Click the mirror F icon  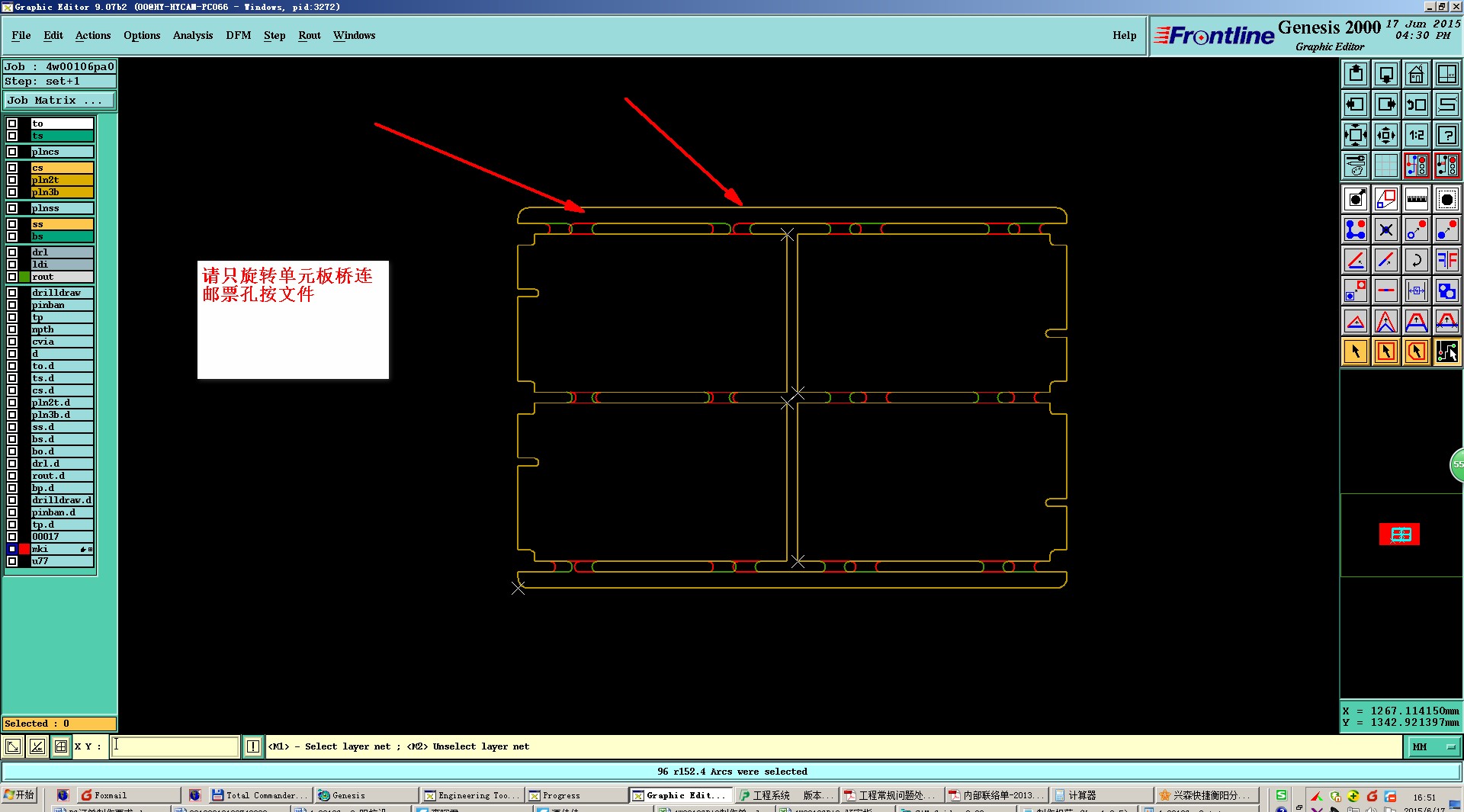click(x=1447, y=260)
